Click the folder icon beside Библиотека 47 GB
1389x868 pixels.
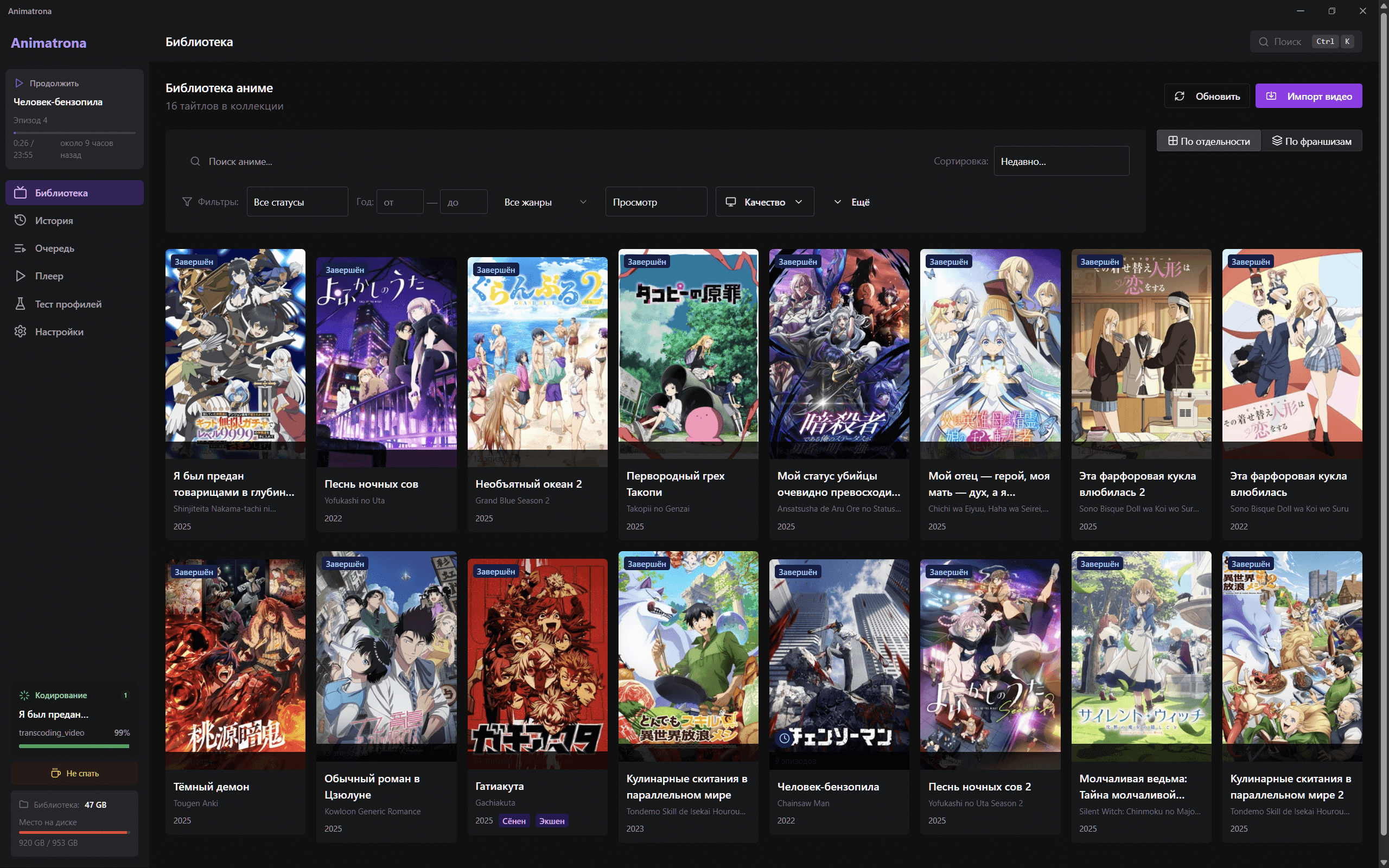tap(23, 805)
